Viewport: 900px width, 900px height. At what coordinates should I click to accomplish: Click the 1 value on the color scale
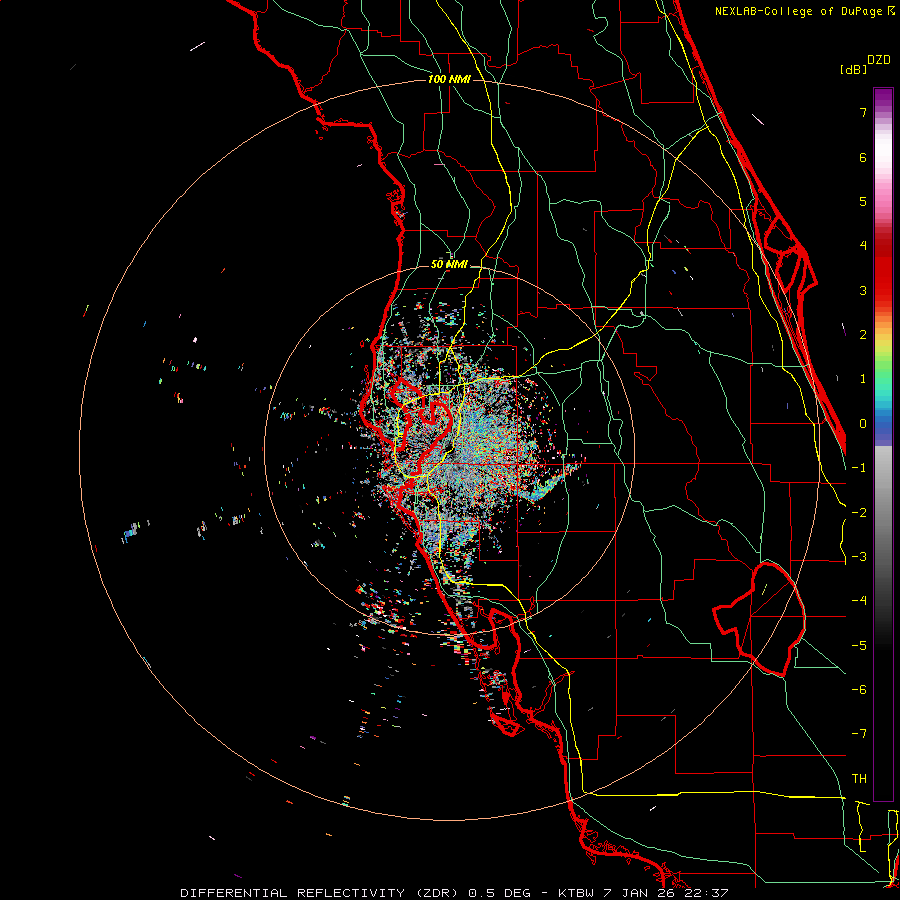click(863, 379)
